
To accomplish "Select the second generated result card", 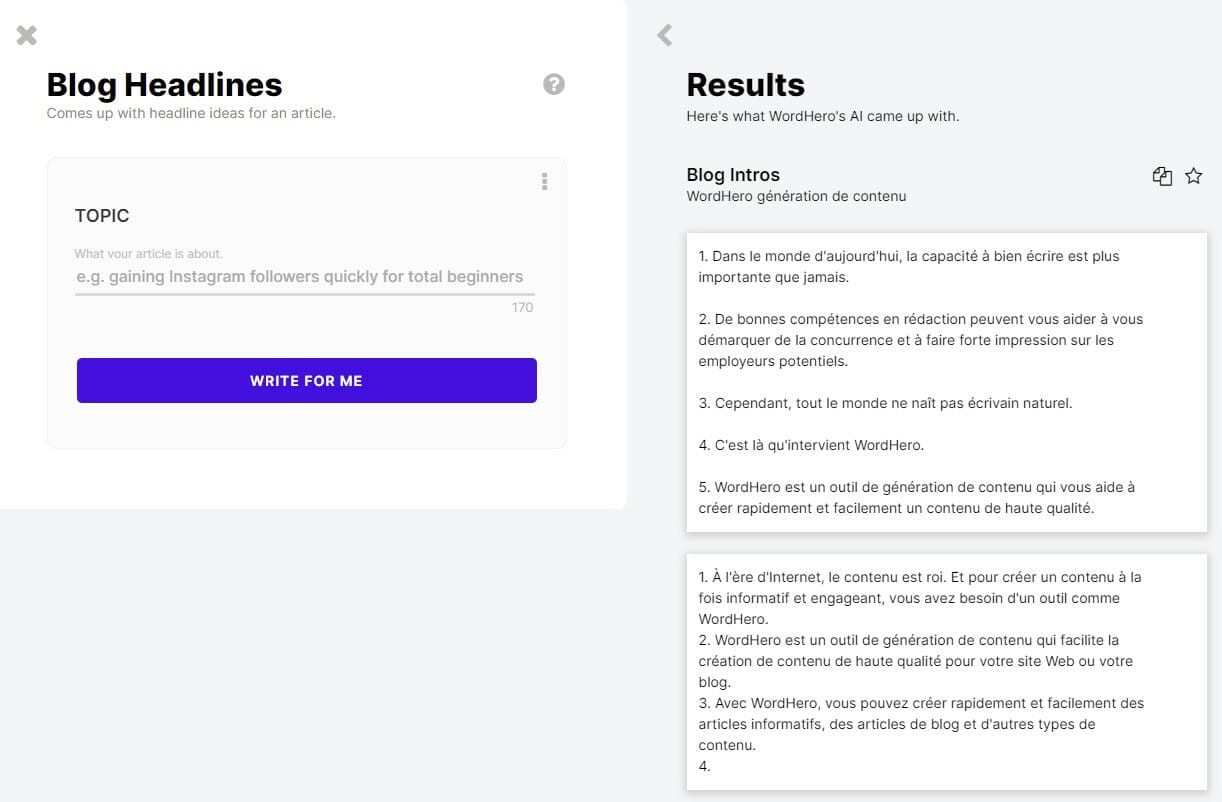I will [946, 671].
